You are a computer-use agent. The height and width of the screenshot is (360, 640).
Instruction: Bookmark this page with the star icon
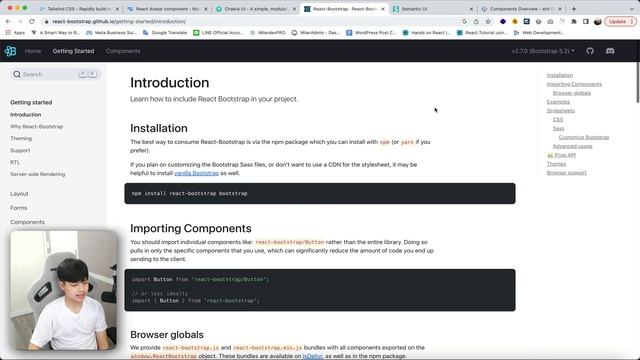pyautogui.click(x=488, y=21)
